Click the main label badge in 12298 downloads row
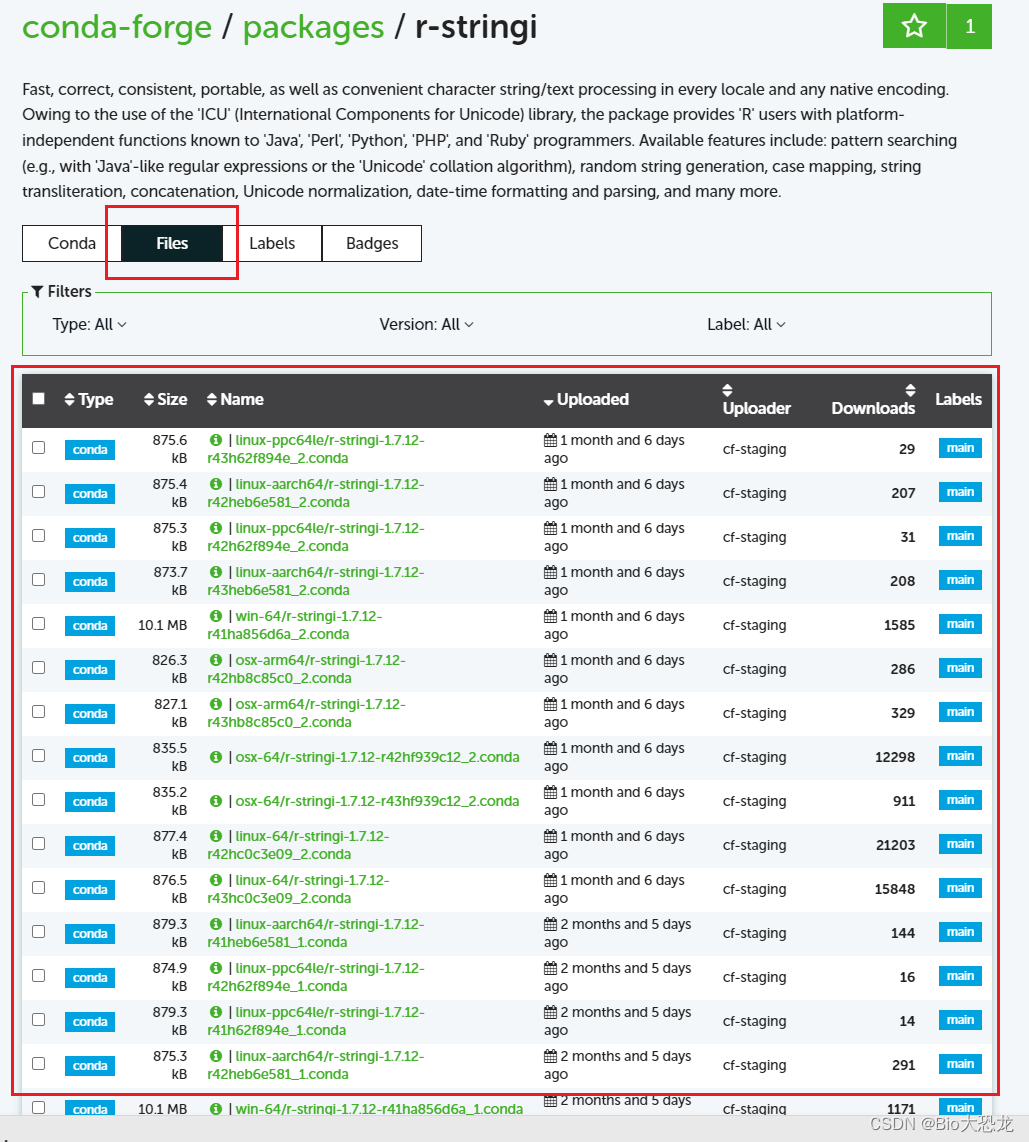Screen dimensions: 1029x1142 [960, 756]
